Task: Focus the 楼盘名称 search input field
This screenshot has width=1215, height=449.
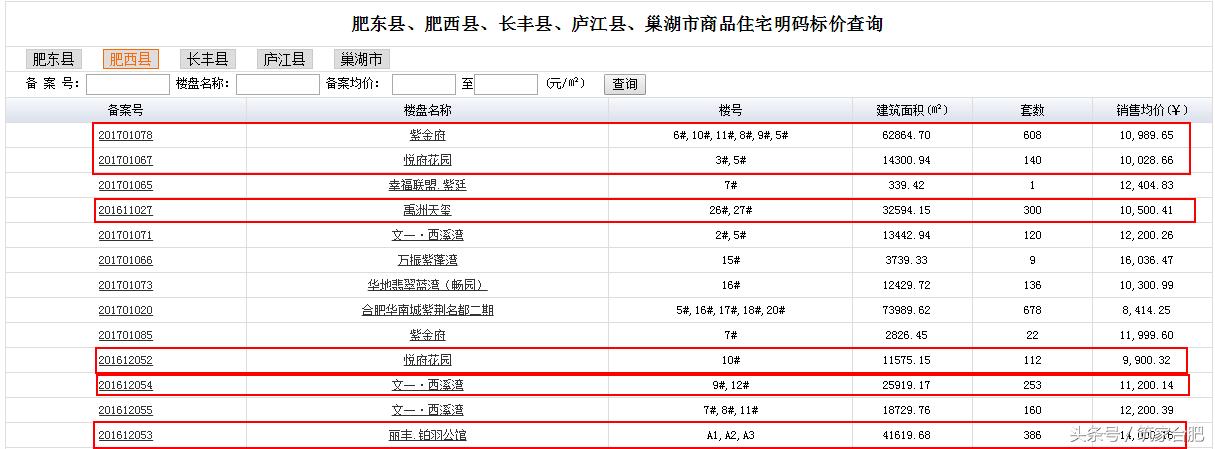Action: 277,84
